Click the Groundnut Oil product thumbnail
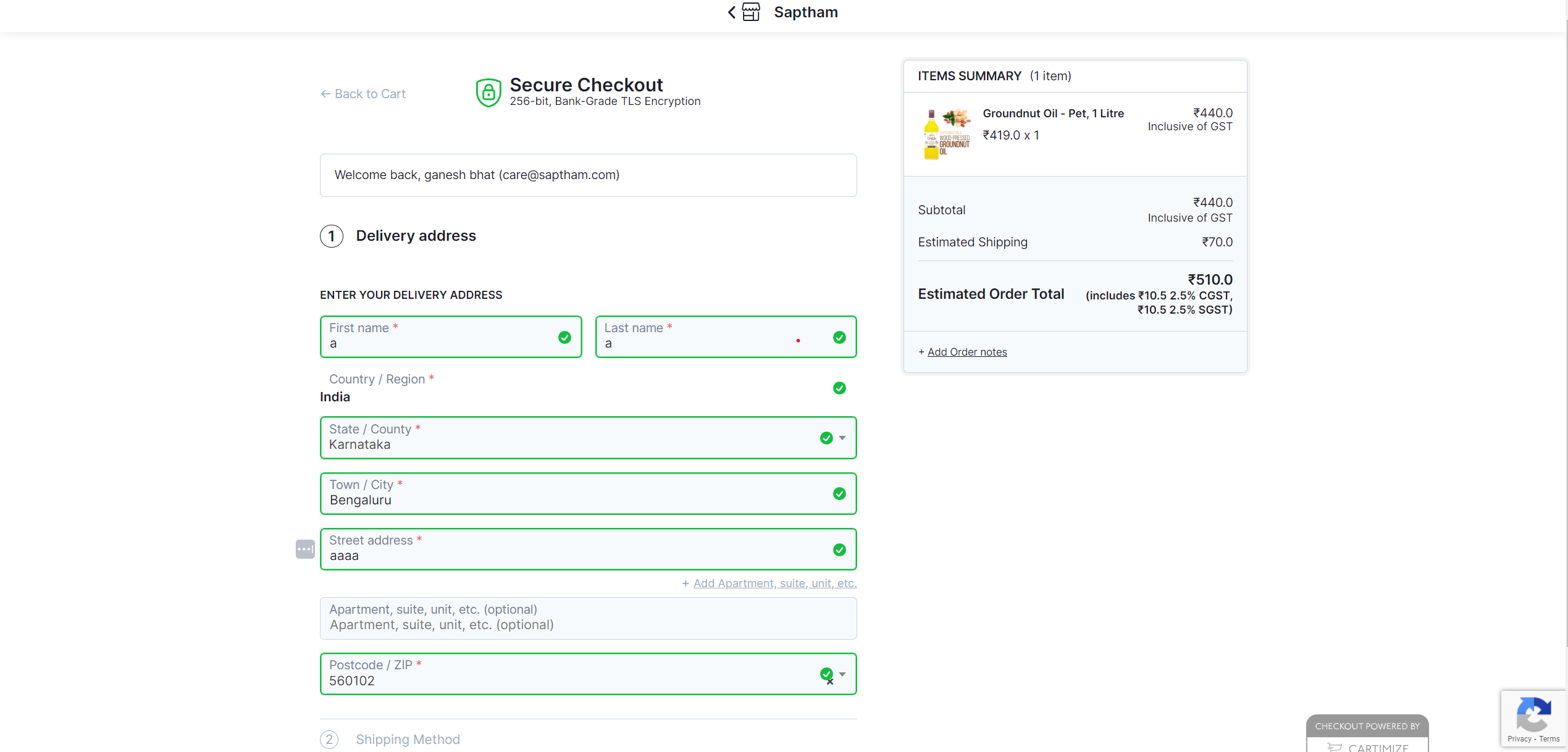Screen dimensions: 1568x752 pos(947,134)
